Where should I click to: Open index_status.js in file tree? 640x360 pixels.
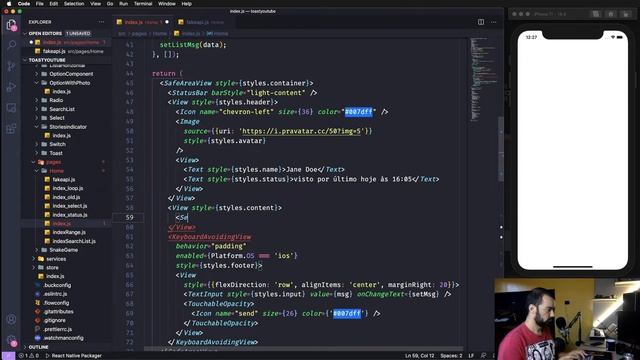(x=70, y=215)
